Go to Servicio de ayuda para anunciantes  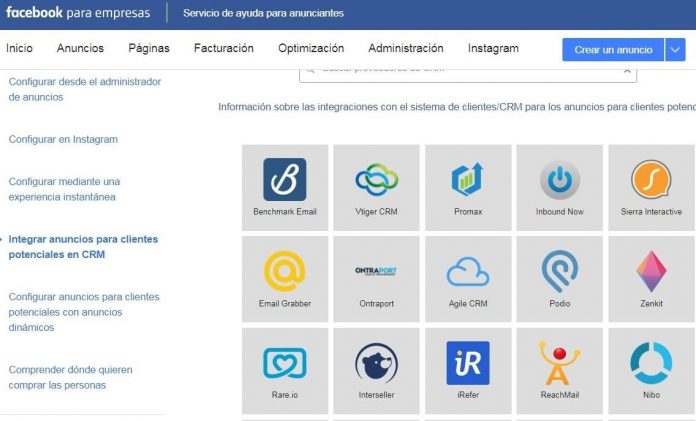(x=264, y=13)
